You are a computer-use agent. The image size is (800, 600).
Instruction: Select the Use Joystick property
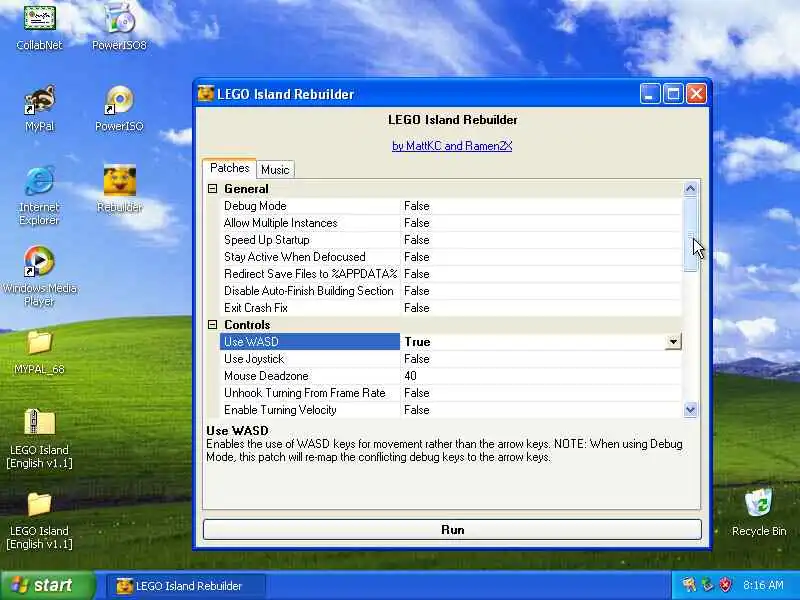pyautogui.click(x=310, y=359)
